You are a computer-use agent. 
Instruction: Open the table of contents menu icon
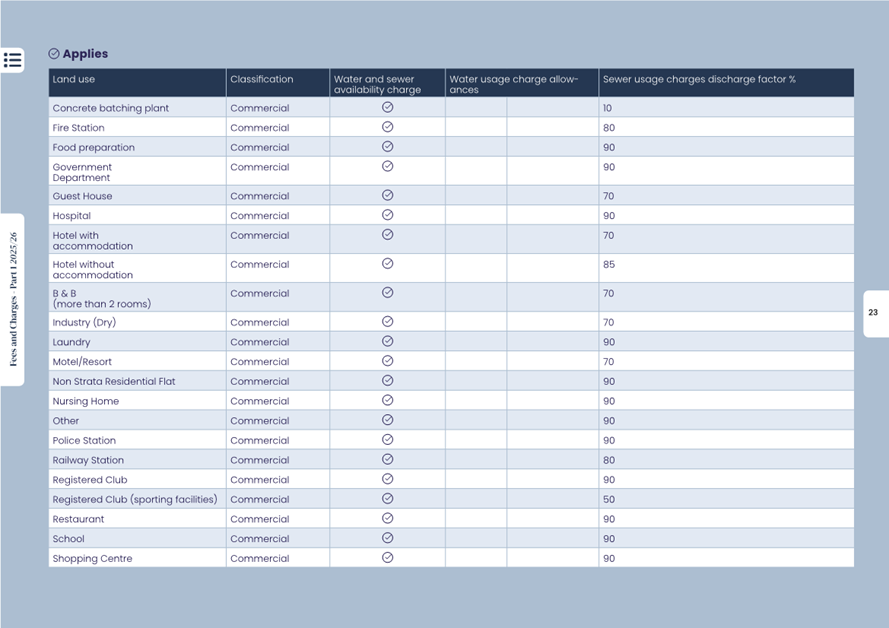(x=12, y=60)
